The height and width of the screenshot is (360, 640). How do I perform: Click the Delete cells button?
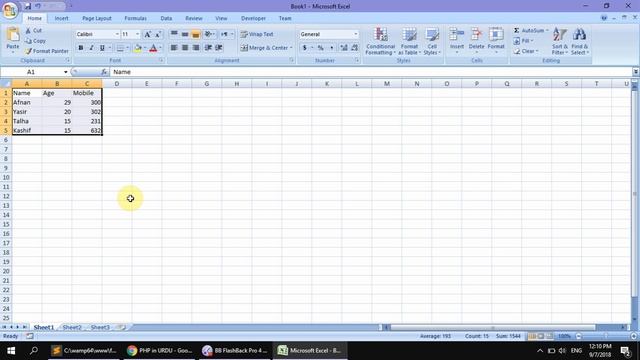click(x=476, y=40)
